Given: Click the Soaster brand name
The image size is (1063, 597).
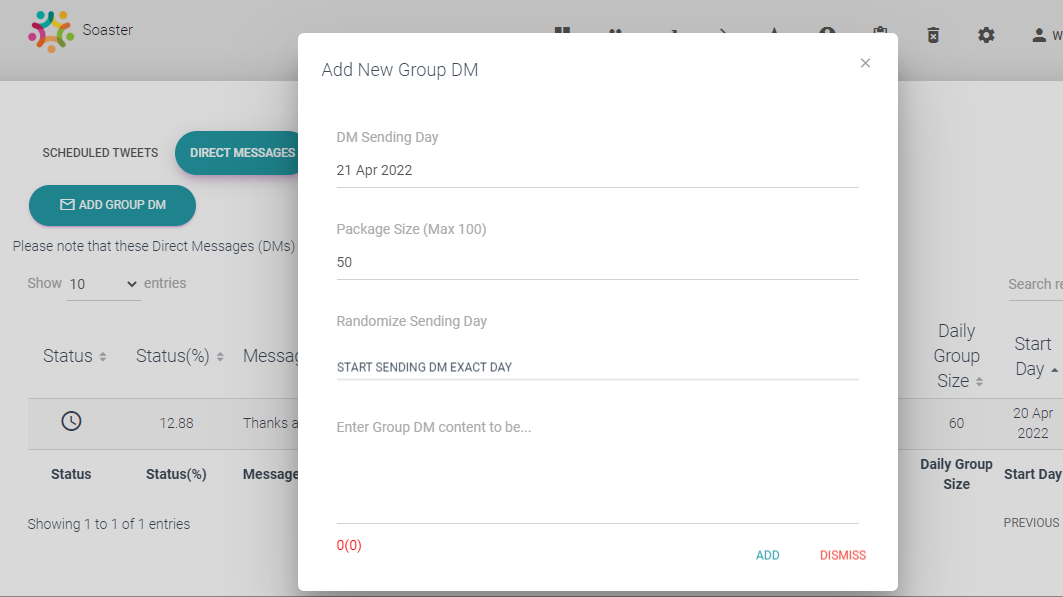Looking at the screenshot, I should [108, 30].
